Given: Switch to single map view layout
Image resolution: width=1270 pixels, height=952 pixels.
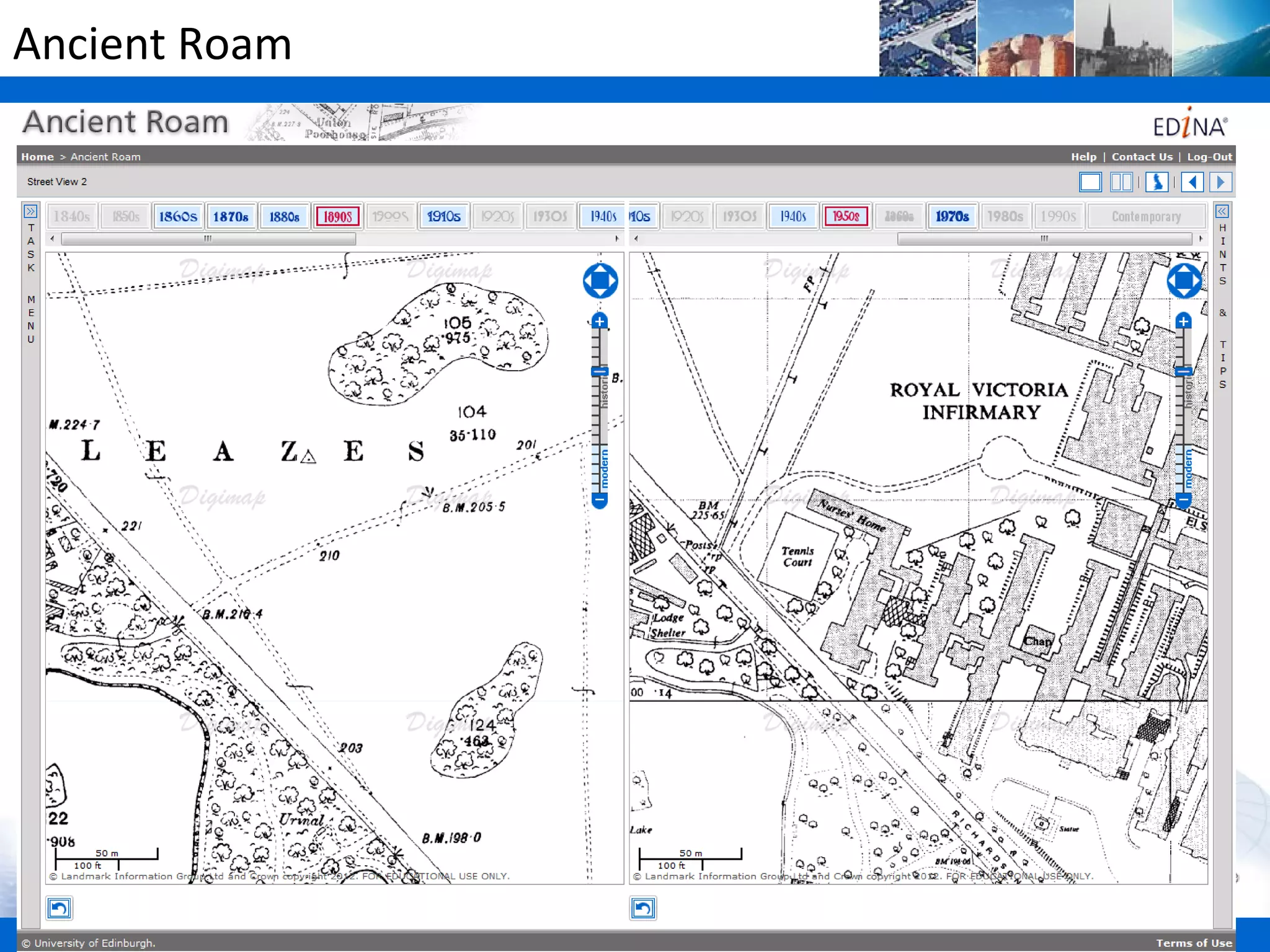Looking at the screenshot, I should (1090, 182).
